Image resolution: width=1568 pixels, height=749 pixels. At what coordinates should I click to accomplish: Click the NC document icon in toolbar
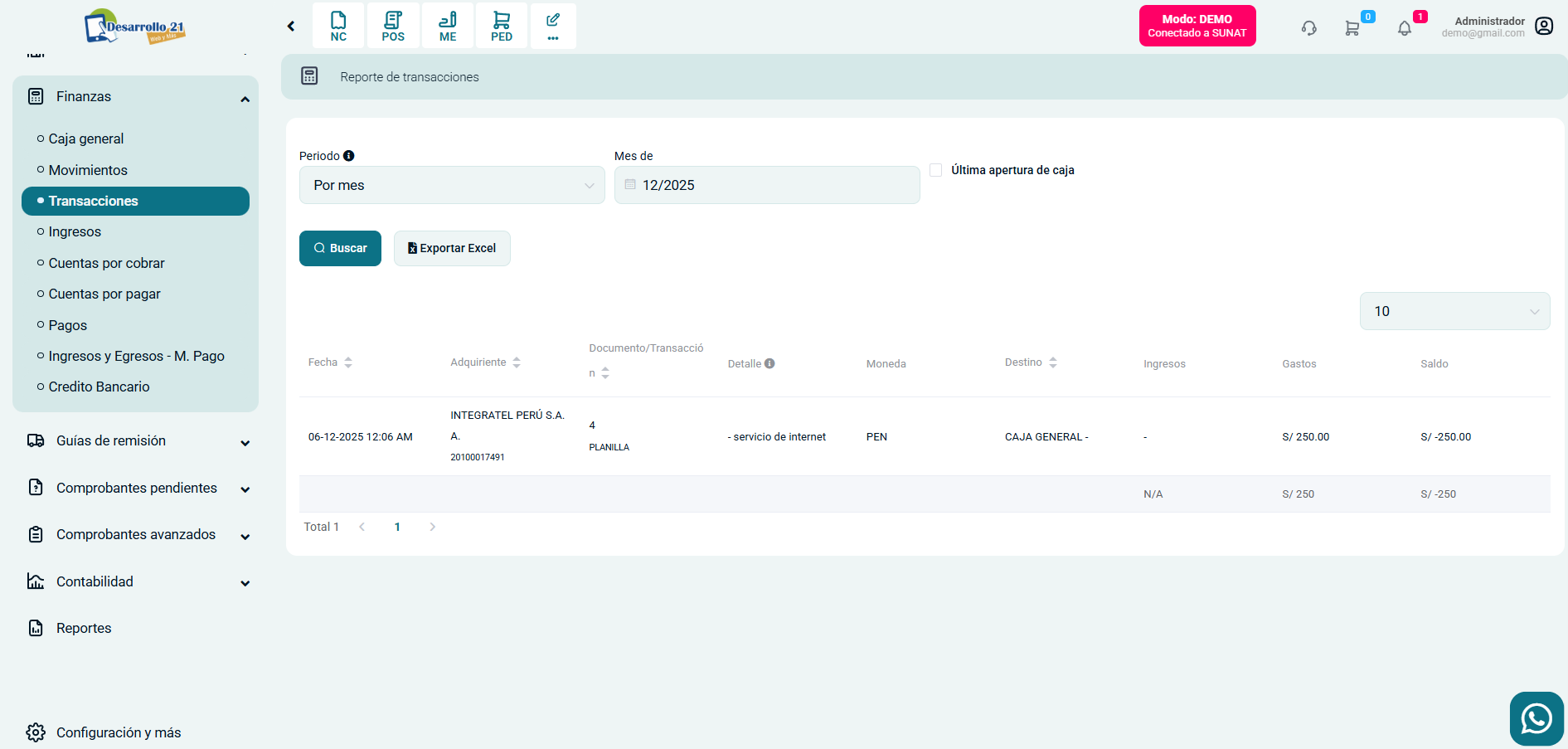(338, 26)
